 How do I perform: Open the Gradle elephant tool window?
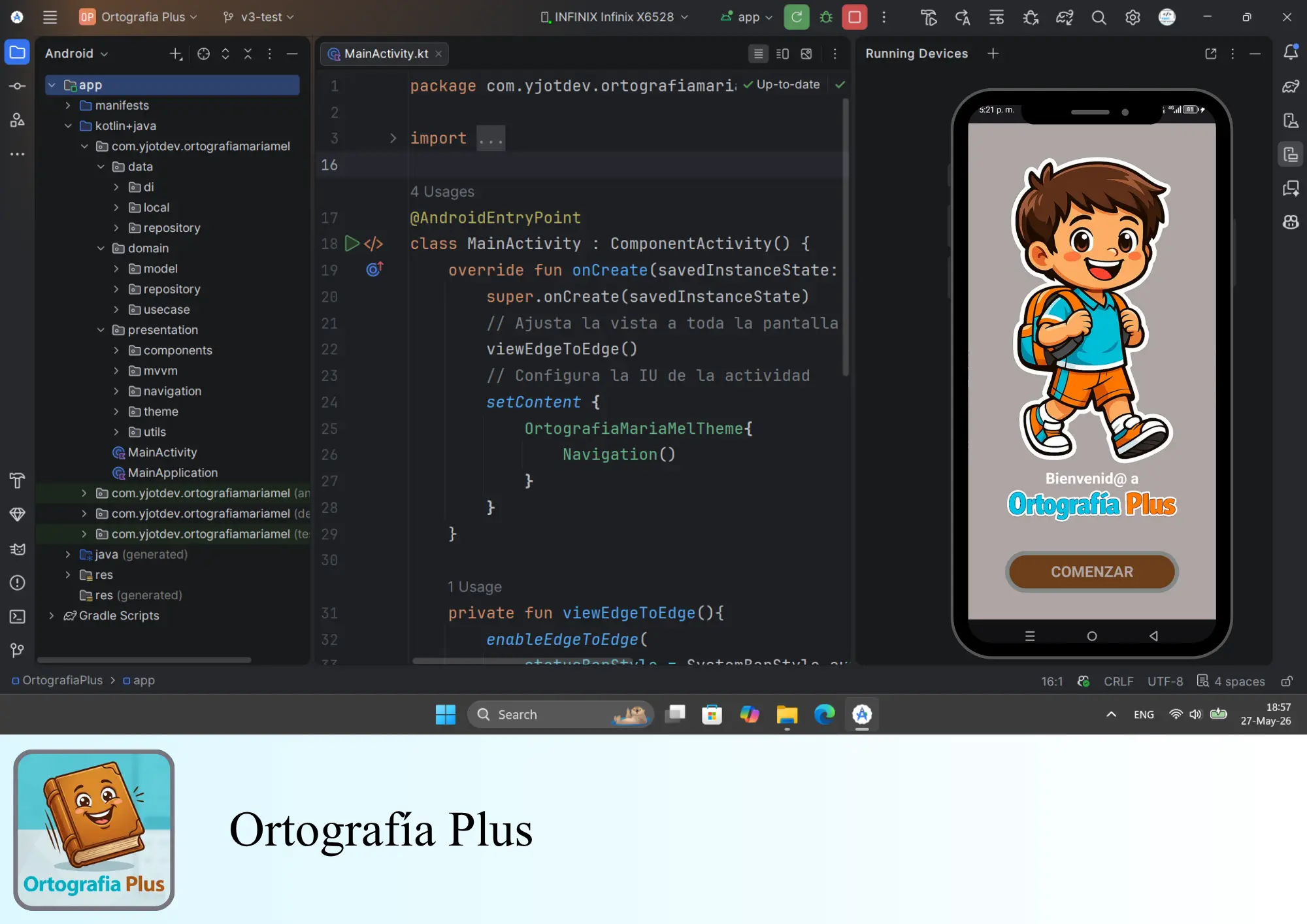[x=1291, y=86]
